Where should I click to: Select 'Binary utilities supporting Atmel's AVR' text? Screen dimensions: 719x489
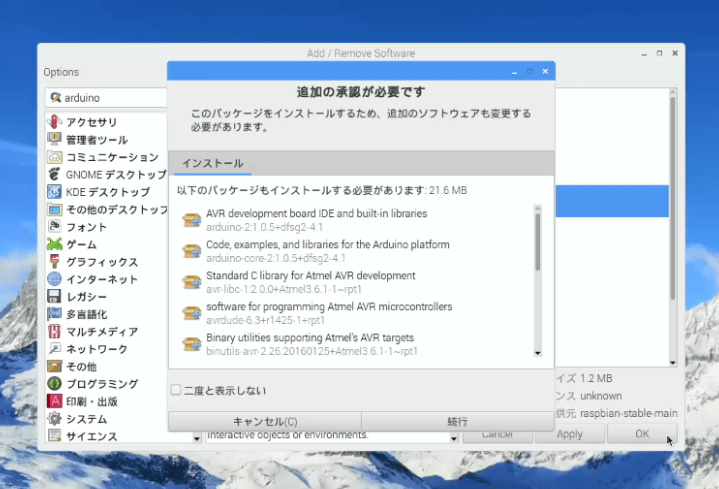[310, 338]
